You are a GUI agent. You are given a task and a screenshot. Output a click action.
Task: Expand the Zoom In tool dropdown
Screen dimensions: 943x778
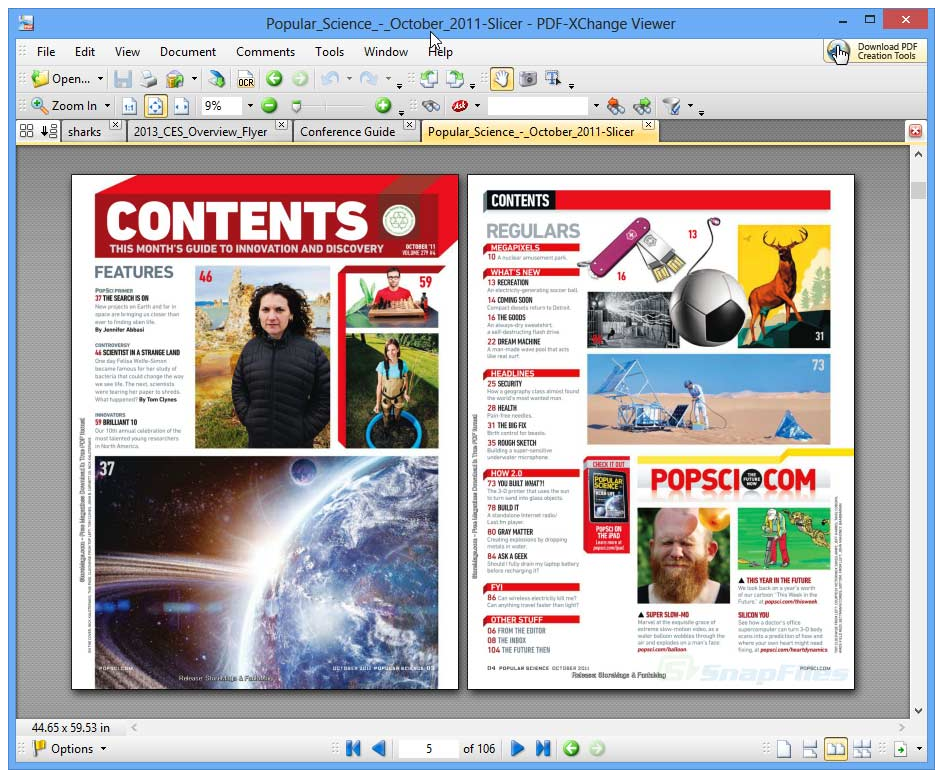point(107,106)
